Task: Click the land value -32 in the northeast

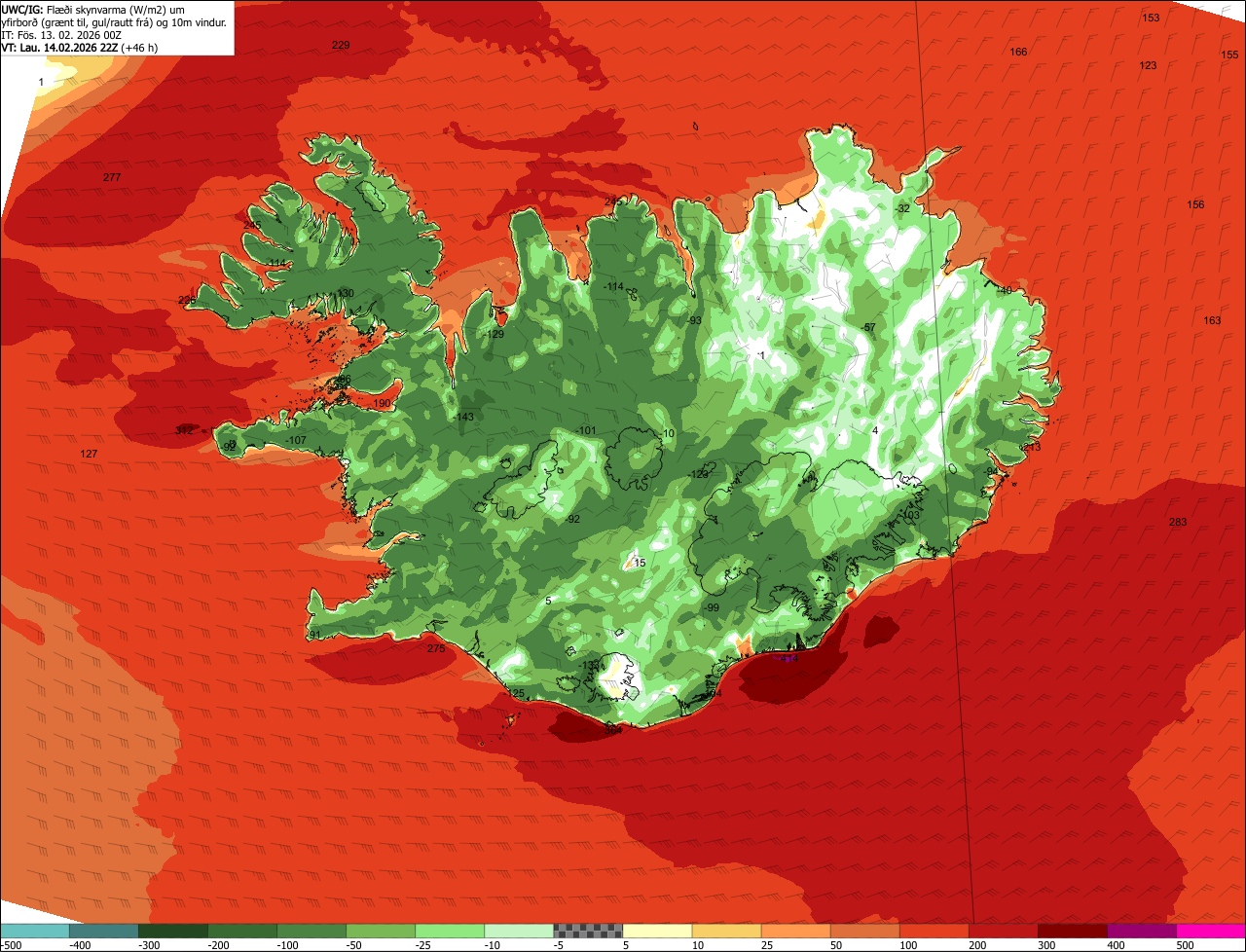Action: [x=902, y=208]
